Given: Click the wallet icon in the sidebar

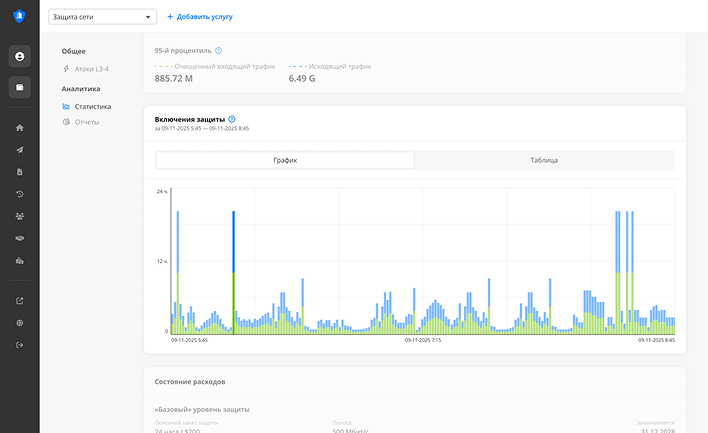Looking at the screenshot, I should [x=19, y=87].
